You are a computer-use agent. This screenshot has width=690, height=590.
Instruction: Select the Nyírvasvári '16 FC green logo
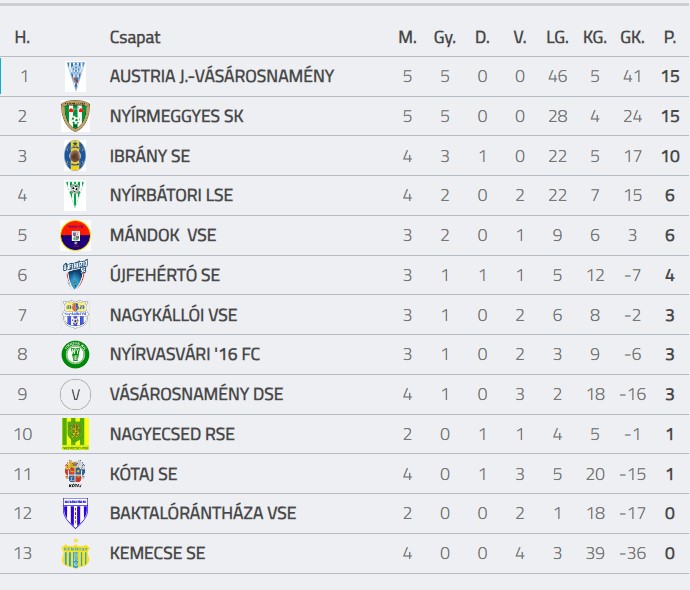tap(75, 354)
